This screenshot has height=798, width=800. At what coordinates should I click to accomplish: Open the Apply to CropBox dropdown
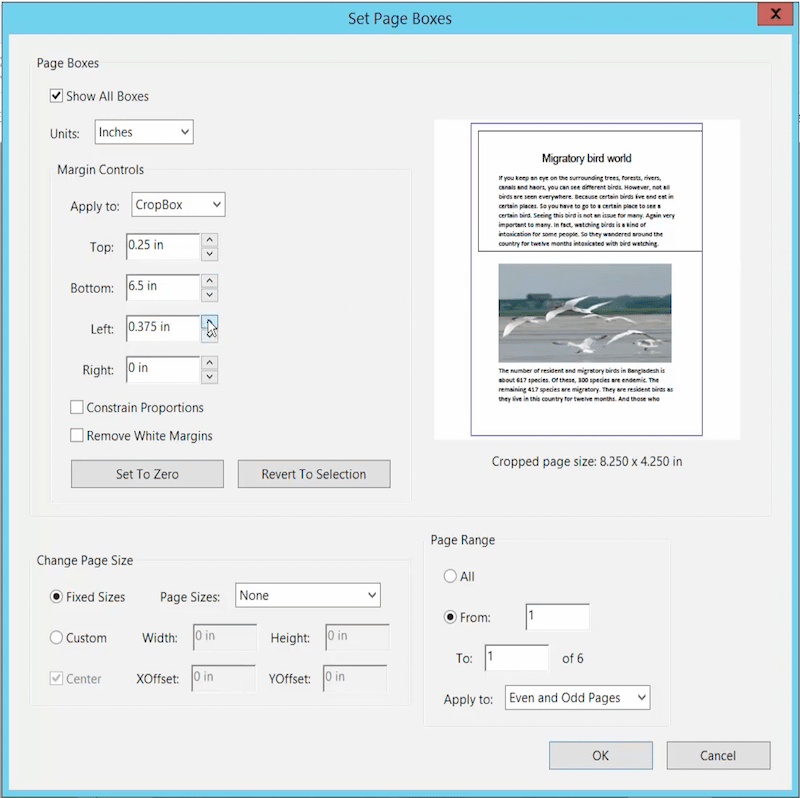pyautogui.click(x=178, y=204)
